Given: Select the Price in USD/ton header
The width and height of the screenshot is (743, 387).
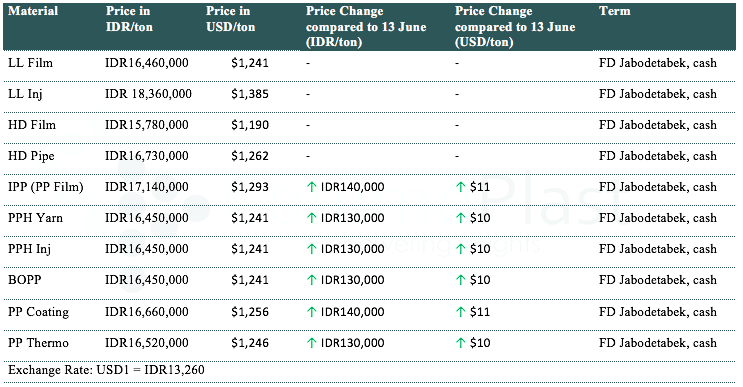Looking at the screenshot, I should tap(230, 19).
